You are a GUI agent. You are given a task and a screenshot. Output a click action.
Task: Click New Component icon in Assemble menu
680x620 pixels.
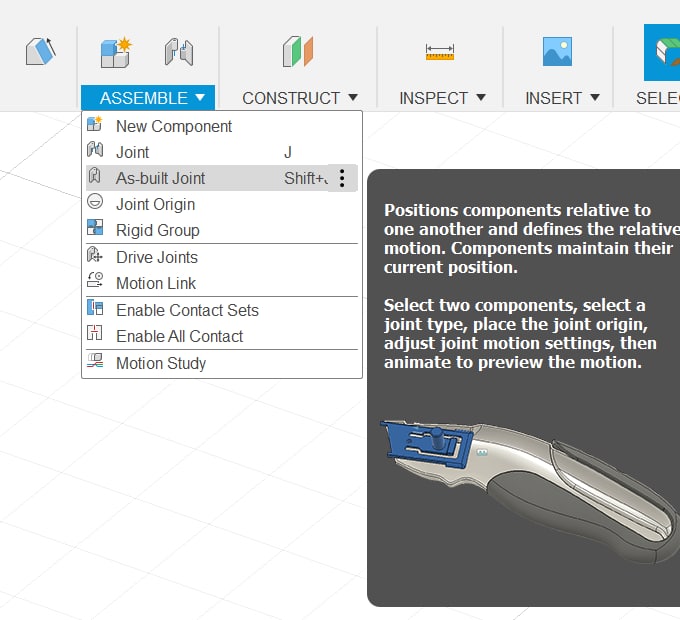pyautogui.click(x=95, y=124)
